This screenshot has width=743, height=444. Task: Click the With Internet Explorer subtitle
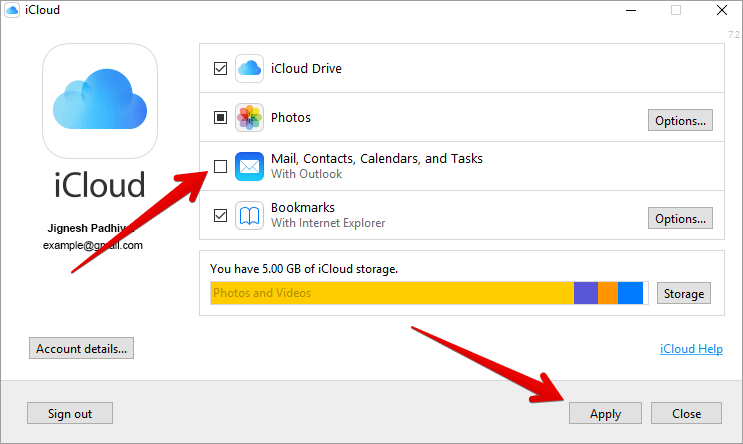click(x=328, y=223)
